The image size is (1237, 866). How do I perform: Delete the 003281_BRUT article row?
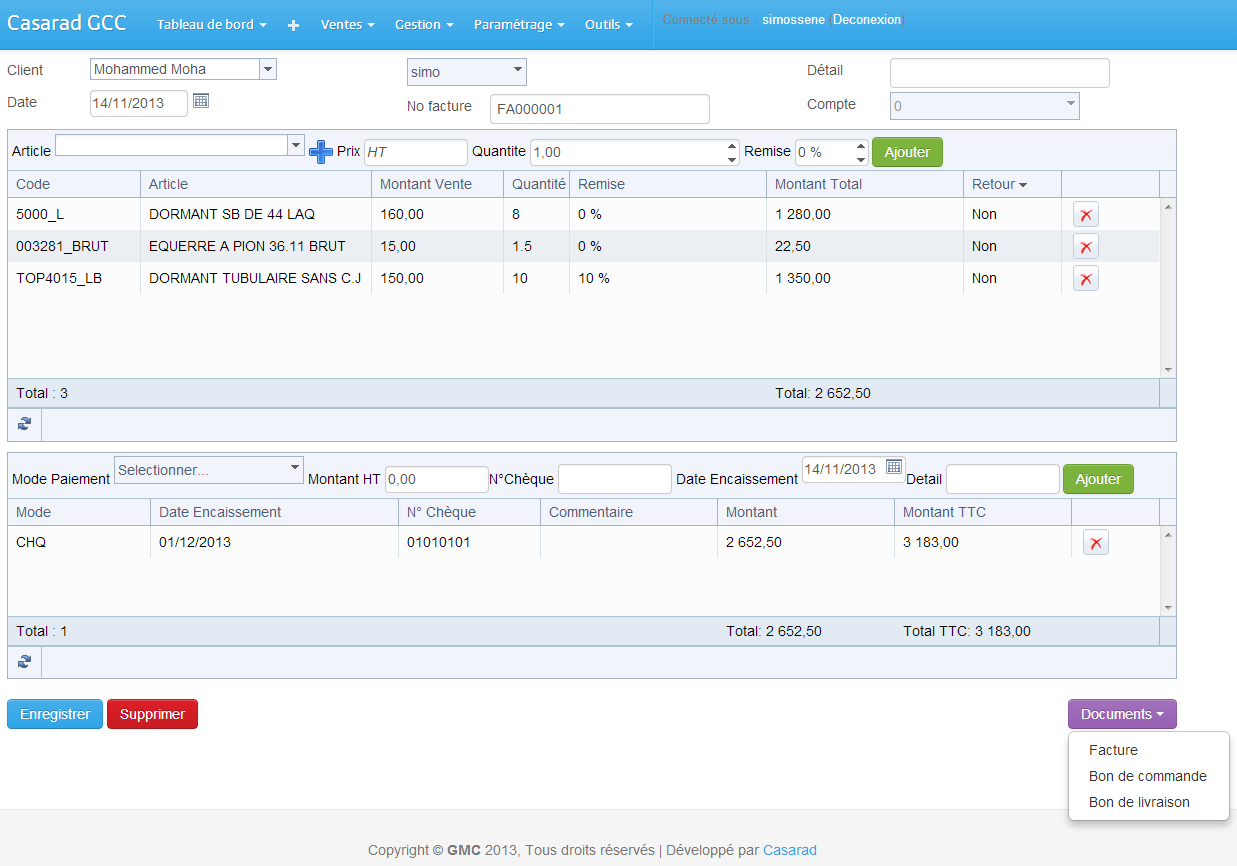pyautogui.click(x=1086, y=246)
